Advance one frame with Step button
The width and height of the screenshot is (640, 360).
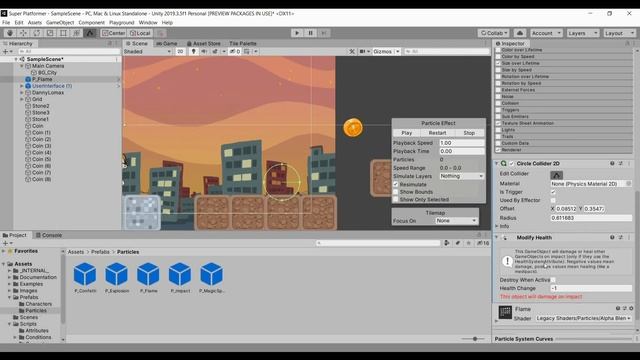pos(324,33)
